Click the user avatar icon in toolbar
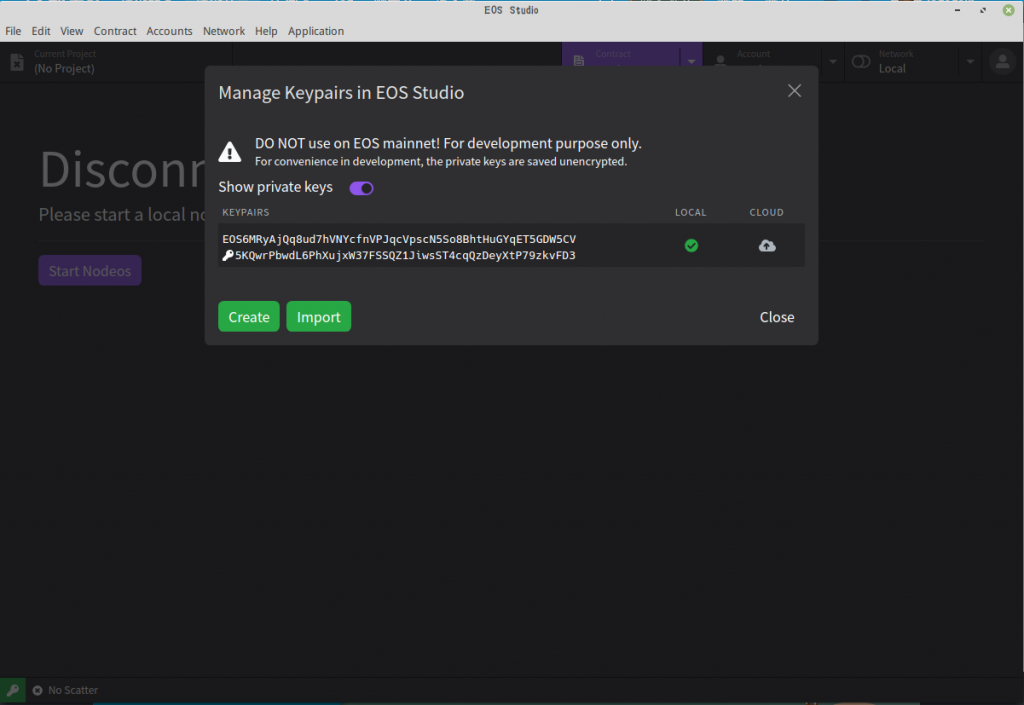1024x705 pixels. click(x=1002, y=61)
